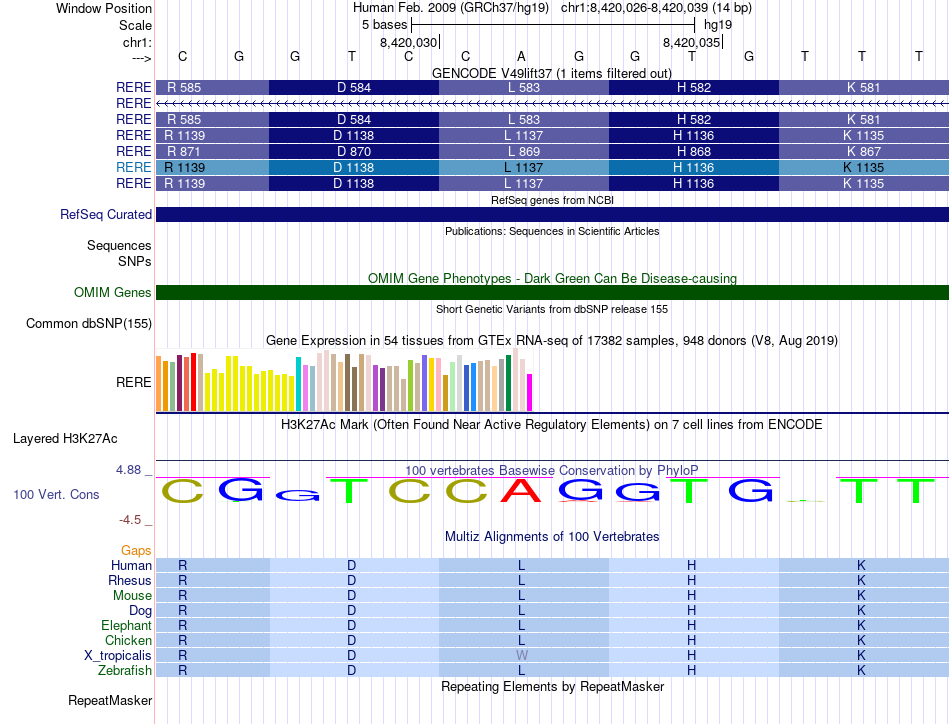Click the L residue in Zebrafish row
Image resolution: width=950 pixels, height=724 pixels.
[x=521, y=671]
